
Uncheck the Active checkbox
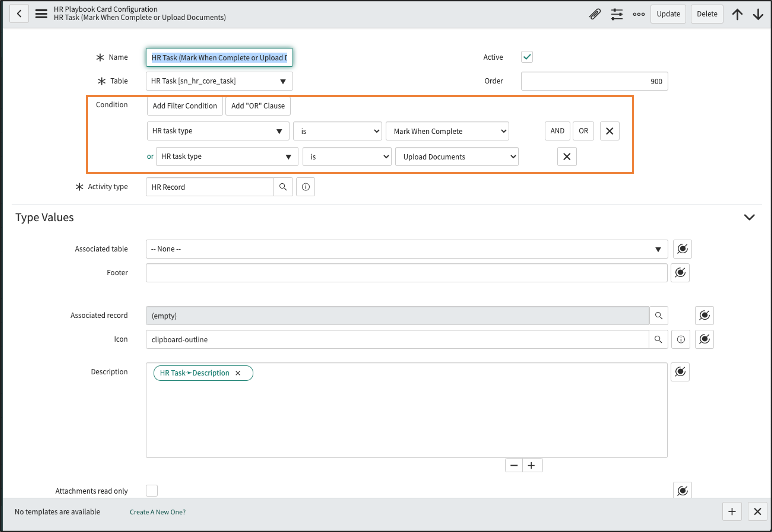coord(527,57)
